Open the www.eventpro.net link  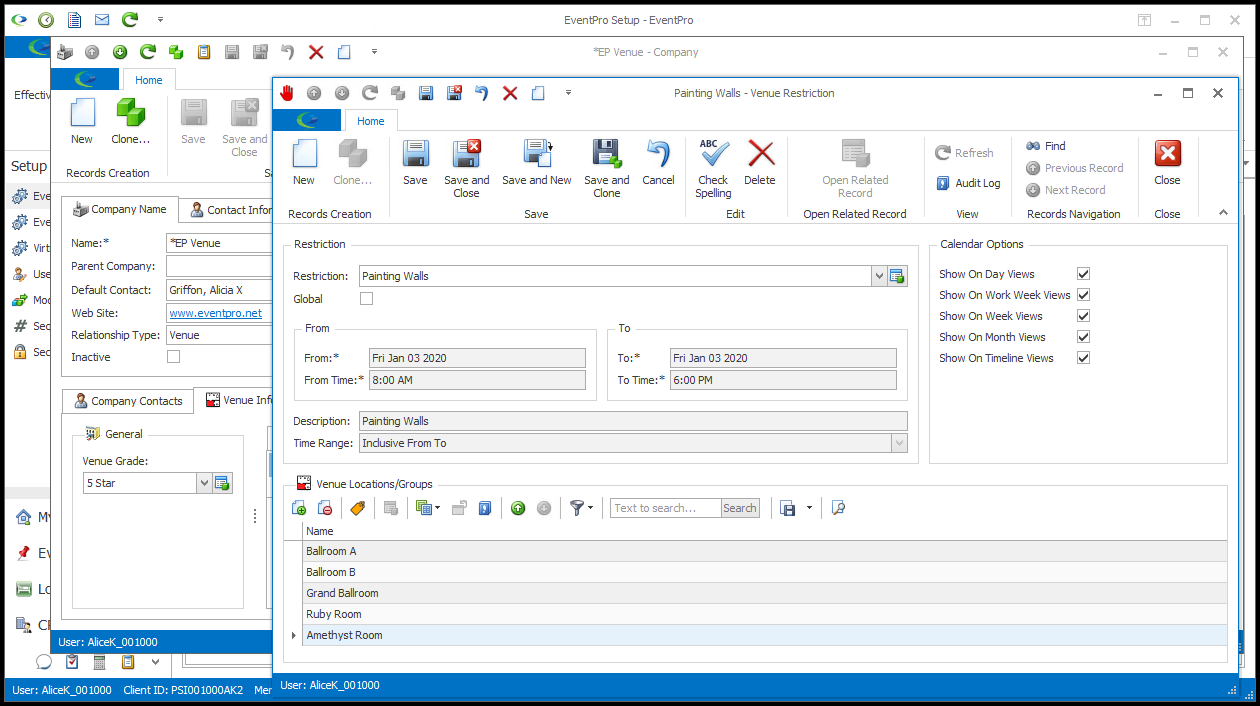pos(216,313)
